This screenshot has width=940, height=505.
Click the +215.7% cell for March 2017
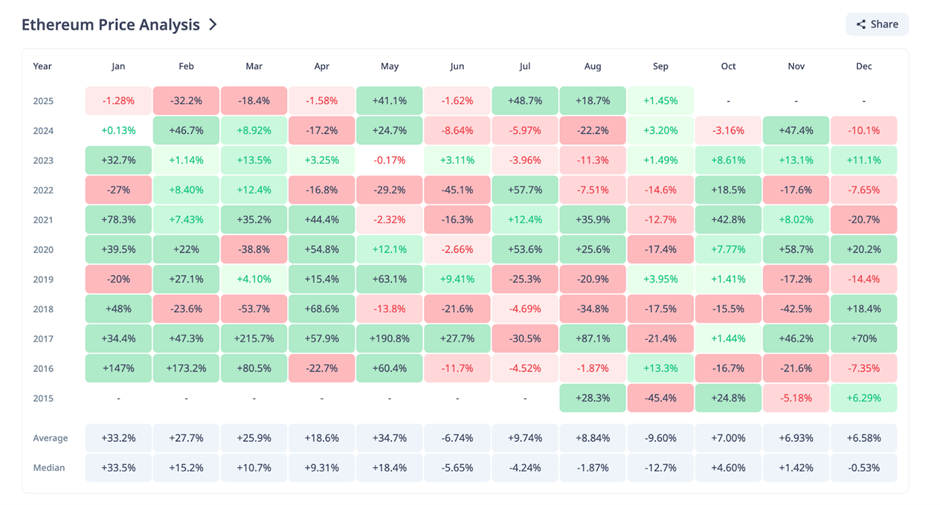(254, 339)
